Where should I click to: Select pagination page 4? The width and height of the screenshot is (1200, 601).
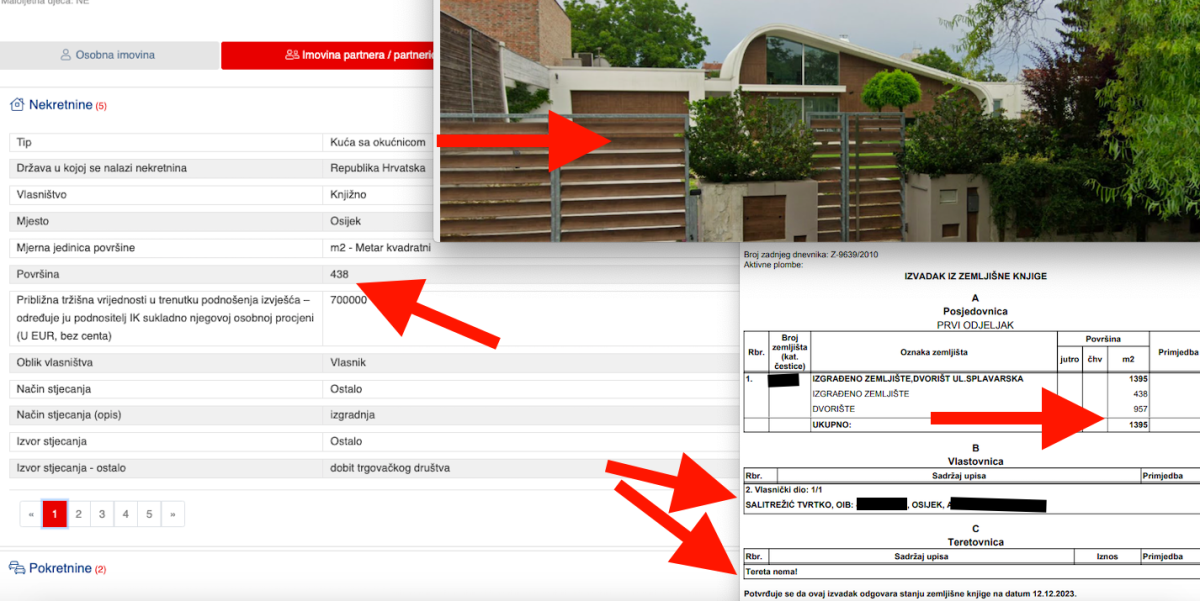coord(125,514)
